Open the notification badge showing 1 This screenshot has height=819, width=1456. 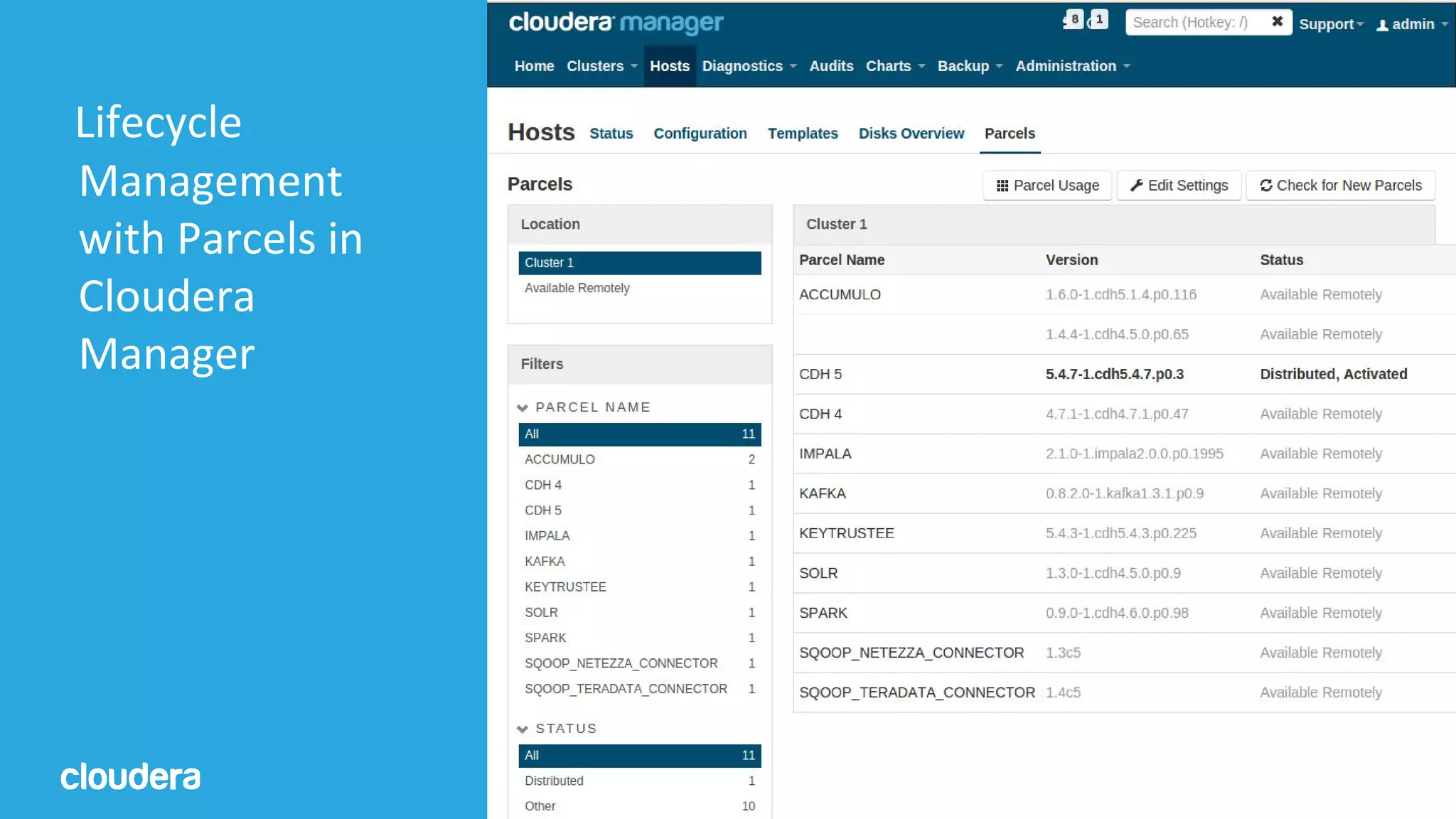pos(1099,19)
